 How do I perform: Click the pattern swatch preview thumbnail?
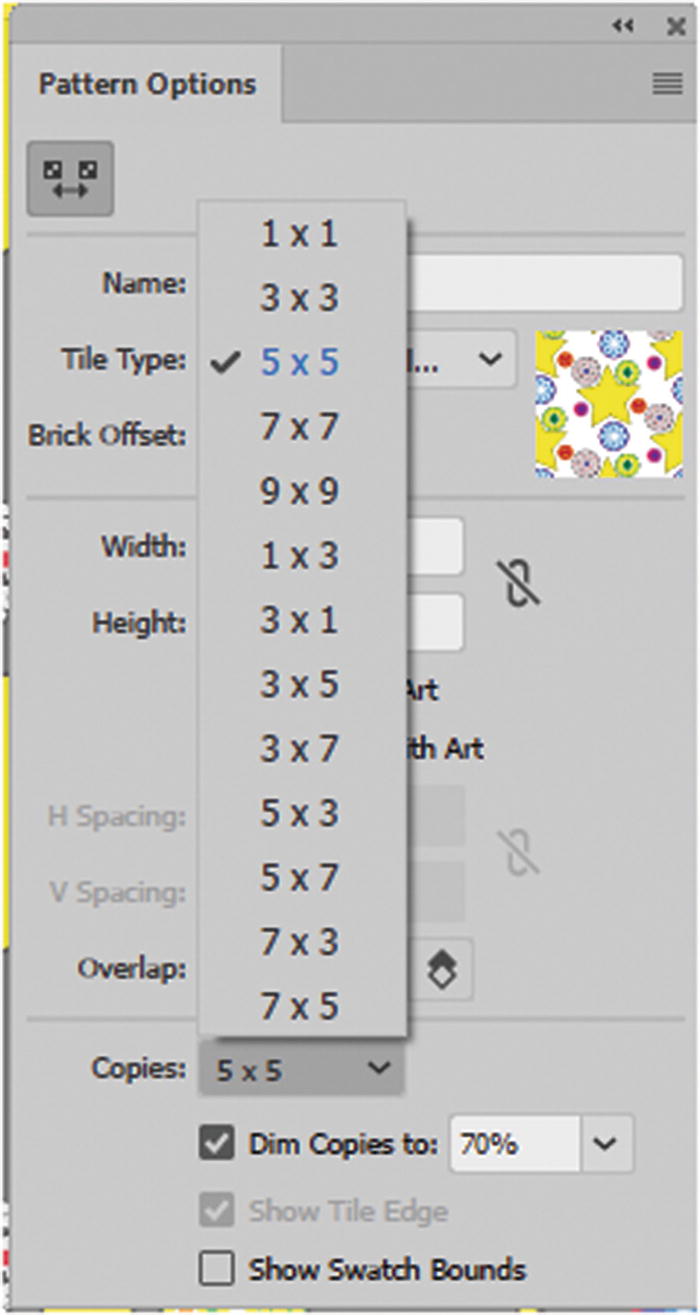[x=608, y=404]
